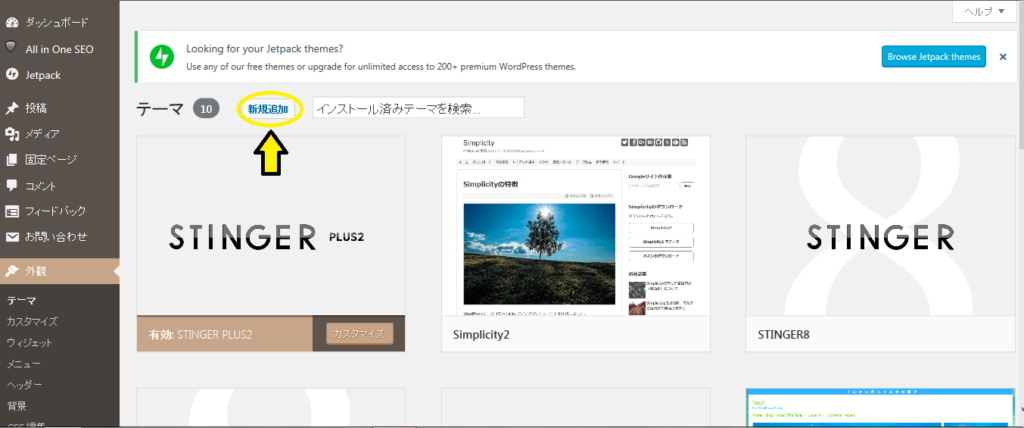
Task: Click the Jetpack sidebar icon
Action: click(x=12, y=73)
